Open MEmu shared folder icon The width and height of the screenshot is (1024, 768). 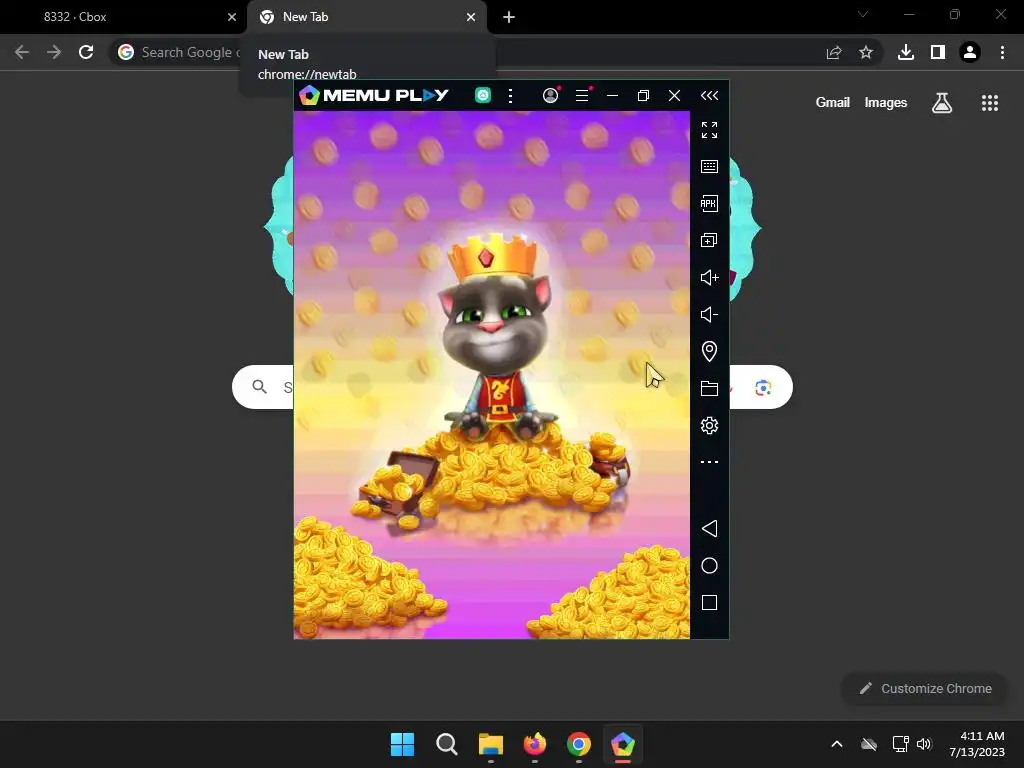tap(709, 389)
